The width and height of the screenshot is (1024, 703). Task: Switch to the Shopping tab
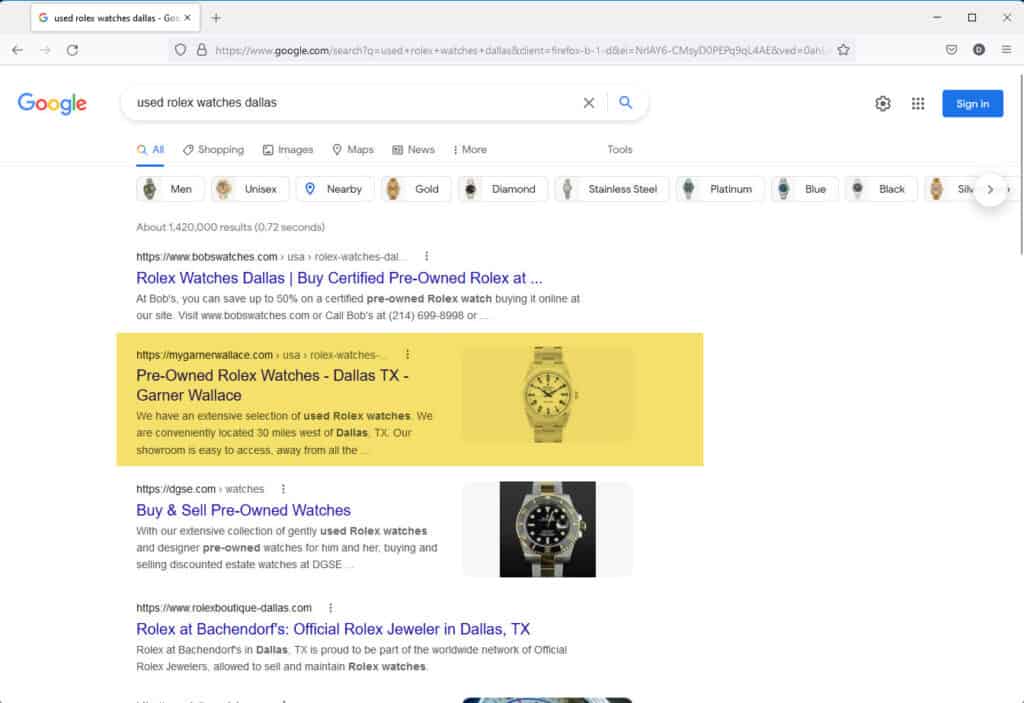(214, 150)
